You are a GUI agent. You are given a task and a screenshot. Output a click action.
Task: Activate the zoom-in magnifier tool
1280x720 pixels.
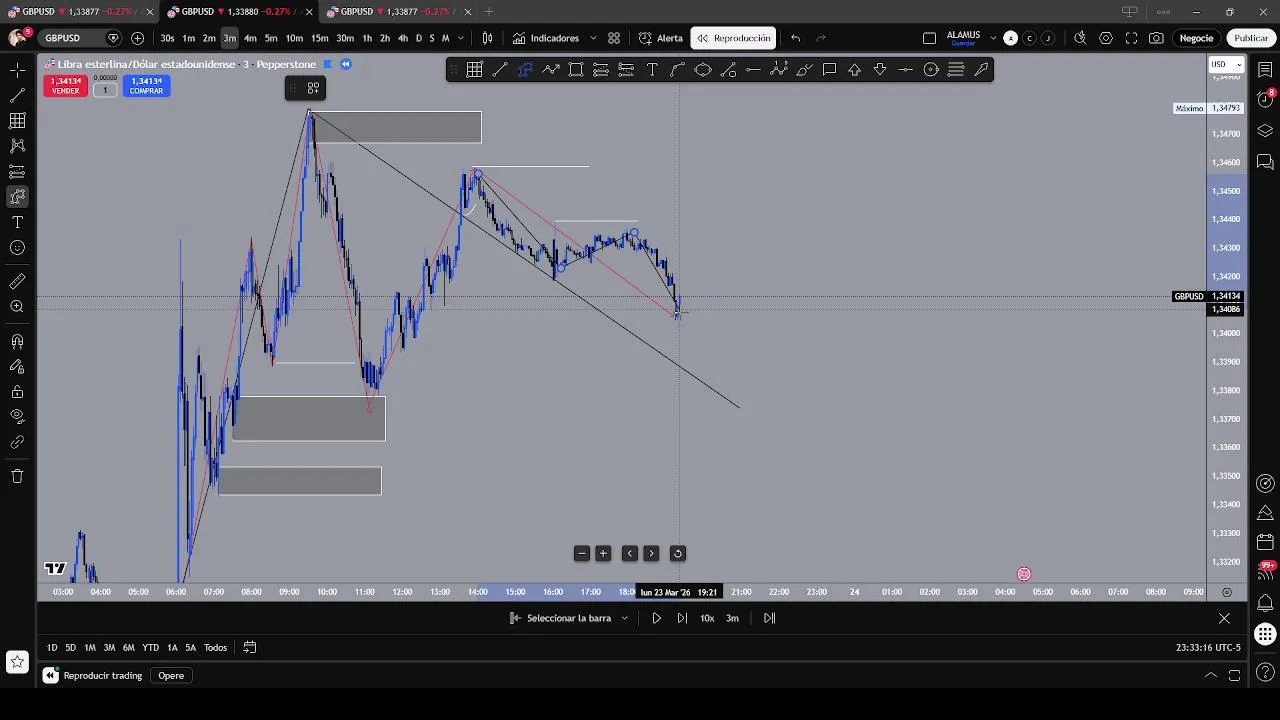coord(17,307)
